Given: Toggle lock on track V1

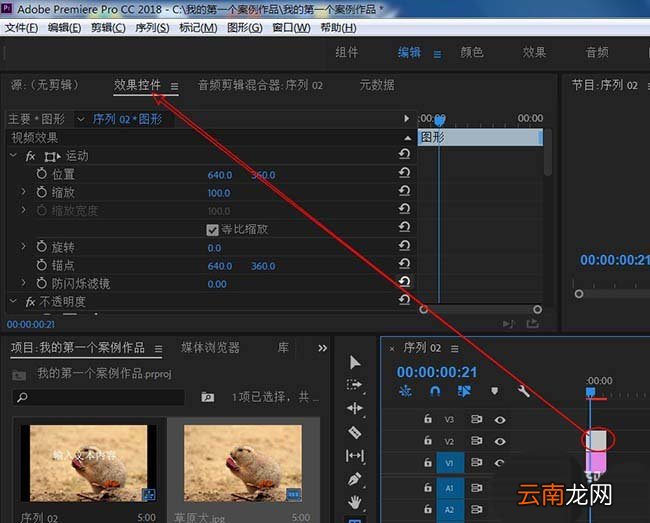Looking at the screenshot, I should (428, 462).
